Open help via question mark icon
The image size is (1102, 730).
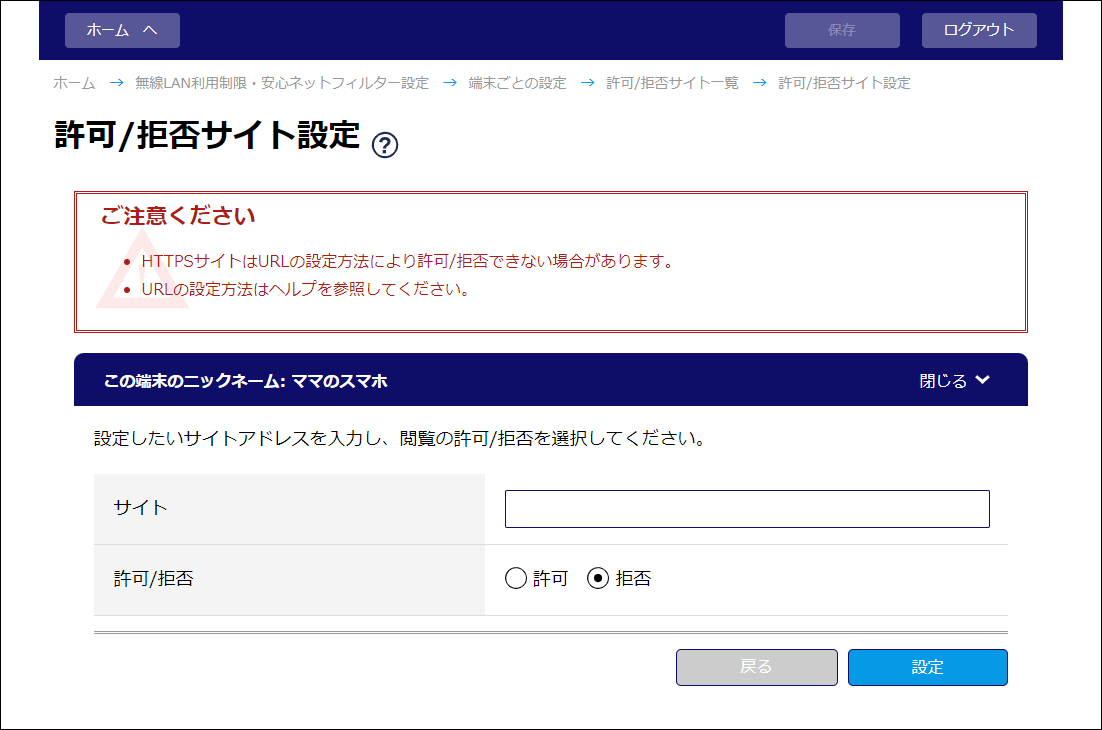385,145
